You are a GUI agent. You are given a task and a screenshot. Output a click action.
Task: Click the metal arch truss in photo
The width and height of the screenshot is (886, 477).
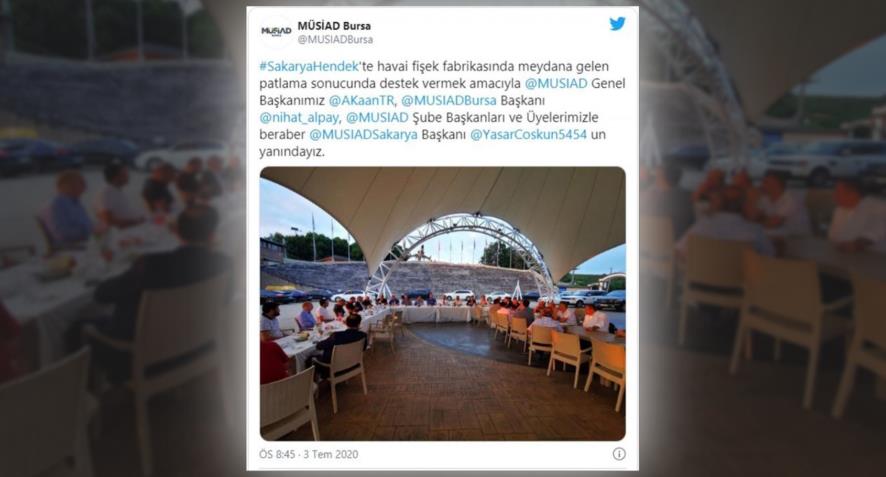(x=461, y=243)
